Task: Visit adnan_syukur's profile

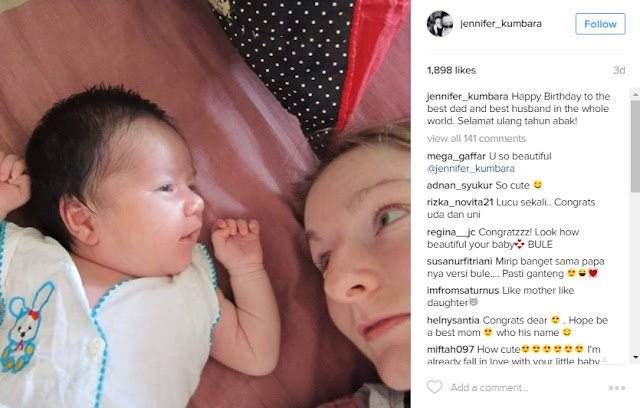Action: (x=460, y=186)
